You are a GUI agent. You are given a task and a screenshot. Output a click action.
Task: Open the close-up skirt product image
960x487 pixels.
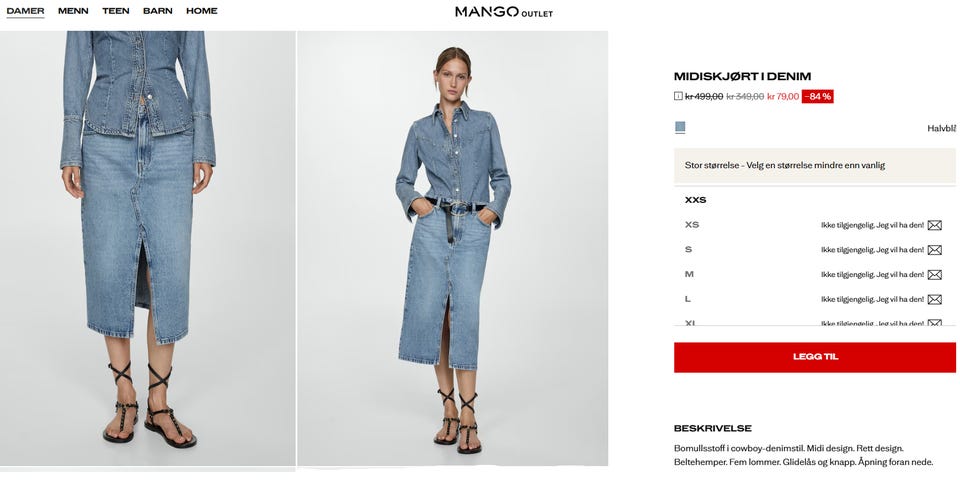point(148,248)
